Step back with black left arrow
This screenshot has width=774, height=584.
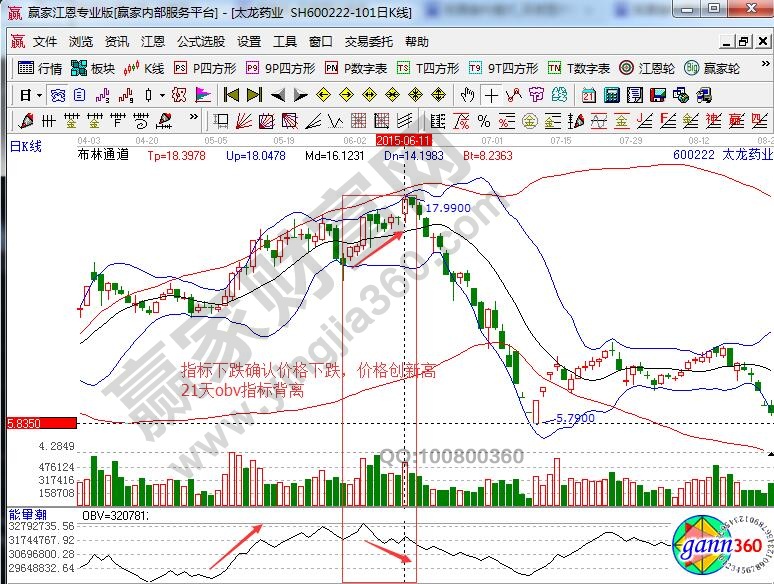point(277,95)
